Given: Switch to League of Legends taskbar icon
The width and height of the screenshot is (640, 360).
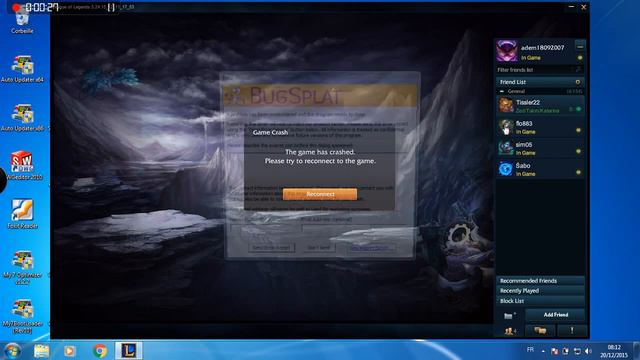Looking at the screenshot, I should (x=129, y=351).
